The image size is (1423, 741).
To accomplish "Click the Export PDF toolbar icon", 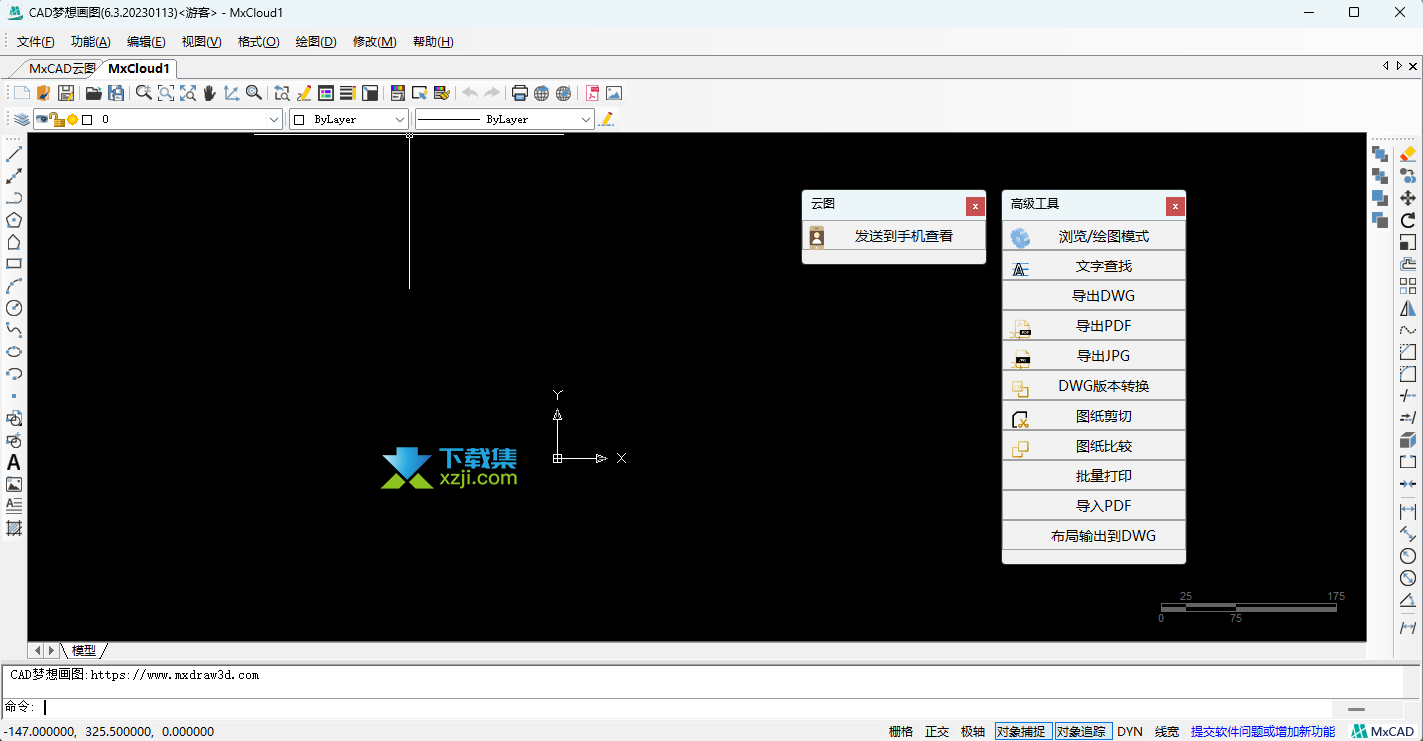I will click(592, 93).
